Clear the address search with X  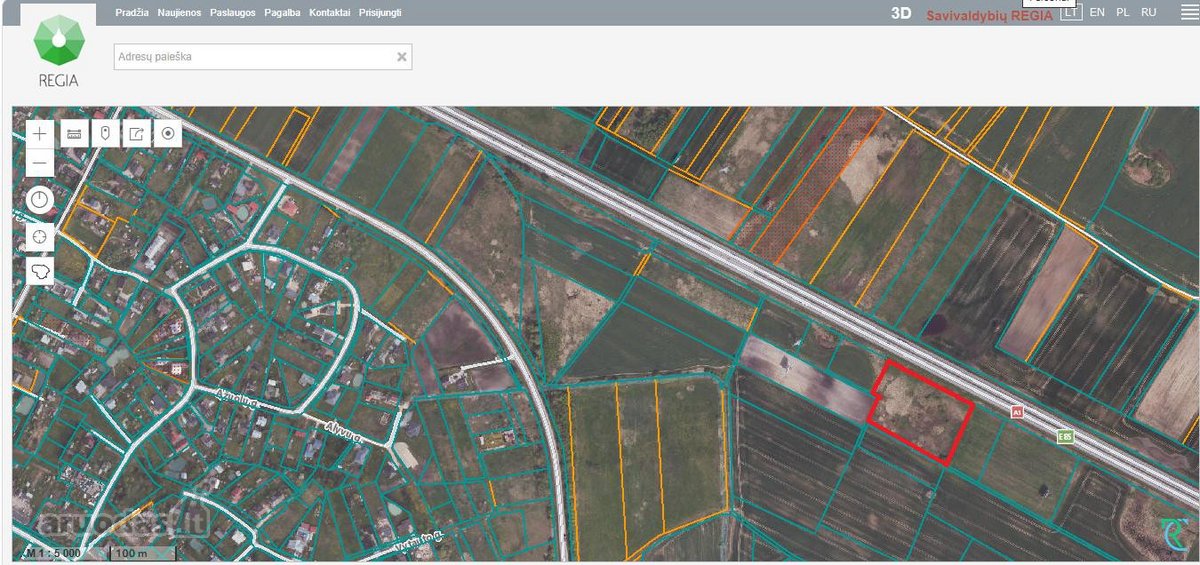click(402, 57)
